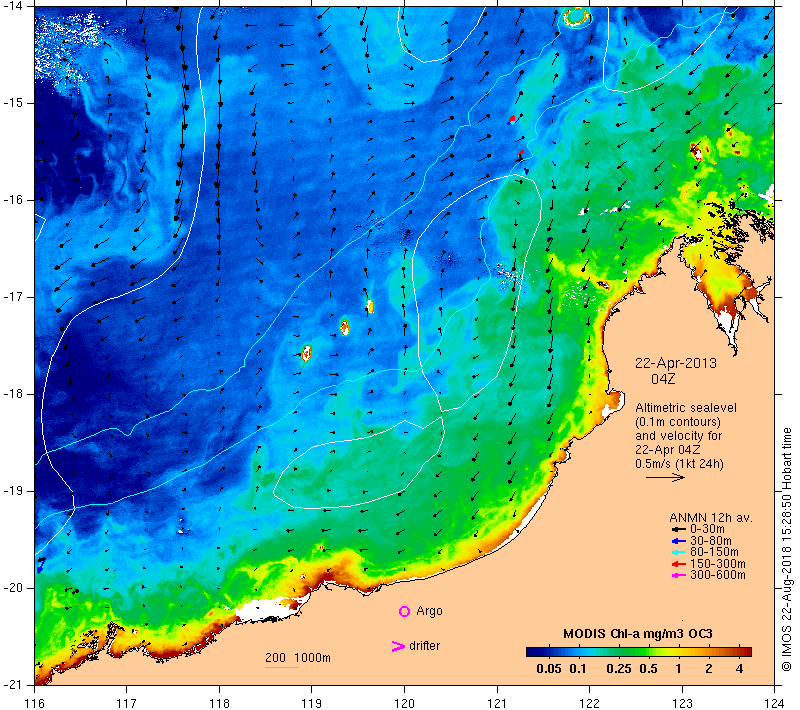800x710 pixels.
Task: Click the '116' longitude axis label
Action: point(35,703)
